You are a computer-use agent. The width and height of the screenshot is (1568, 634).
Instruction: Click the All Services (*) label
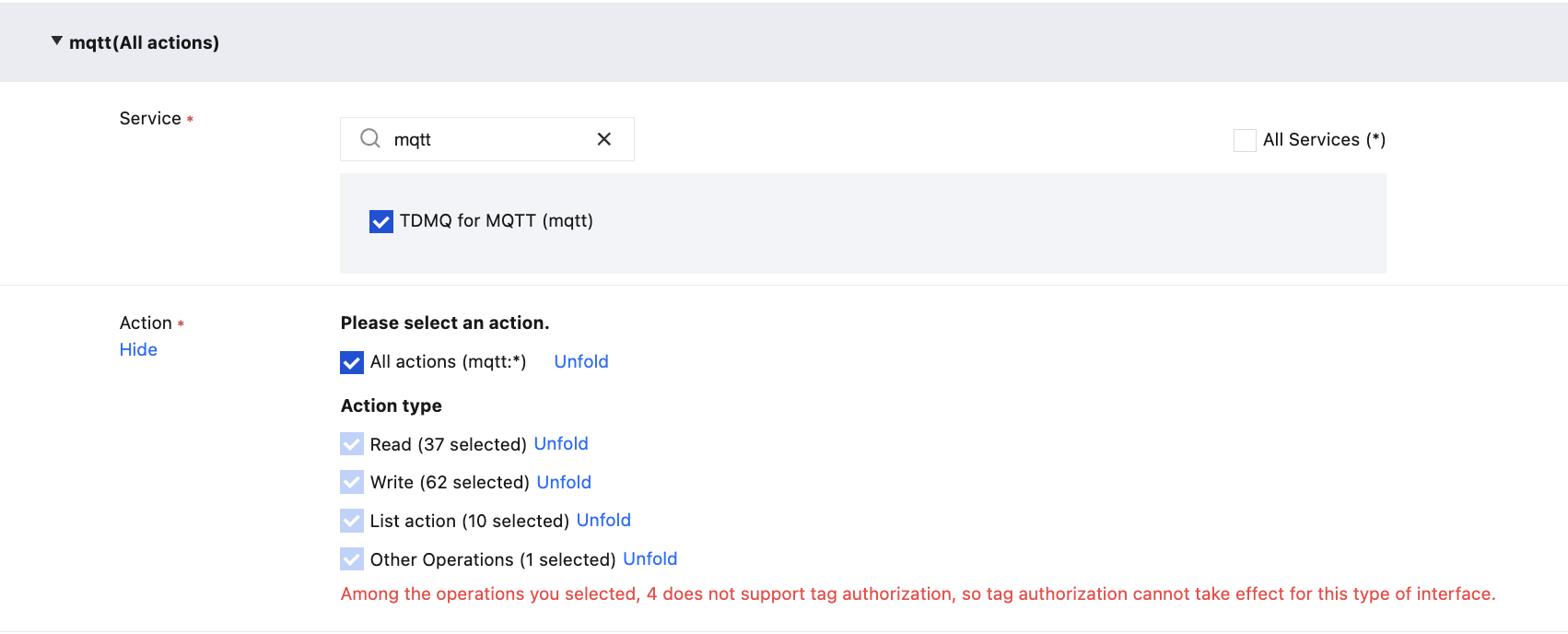tap(1324, 140)
